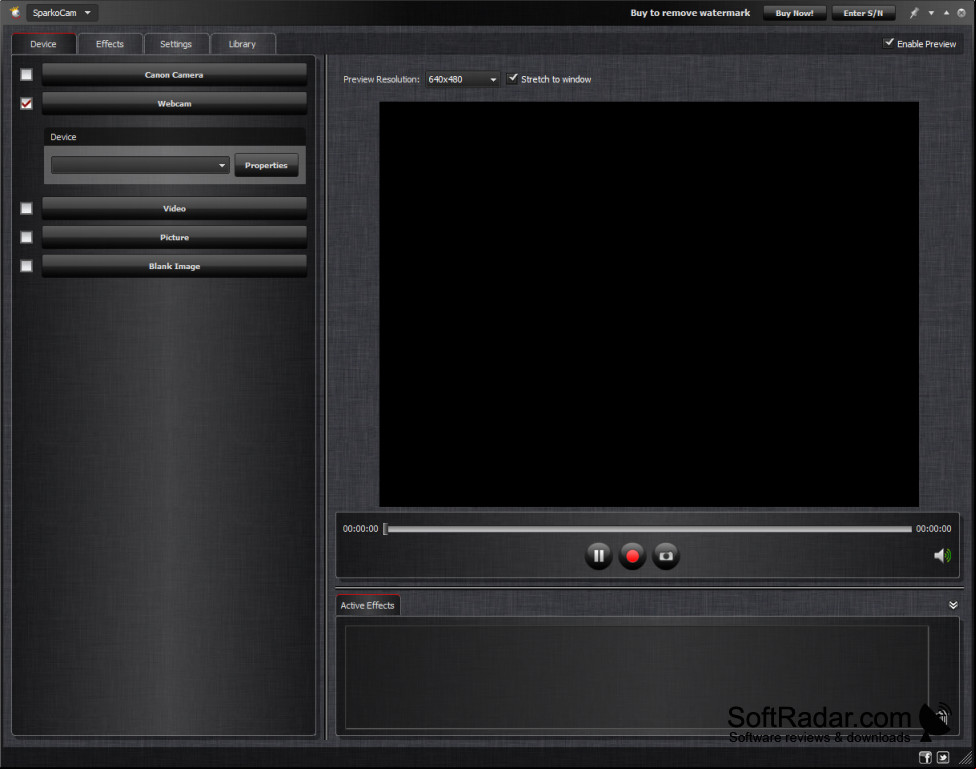Switch to the Device tab

pyautogui.click(x=44, y=44)
